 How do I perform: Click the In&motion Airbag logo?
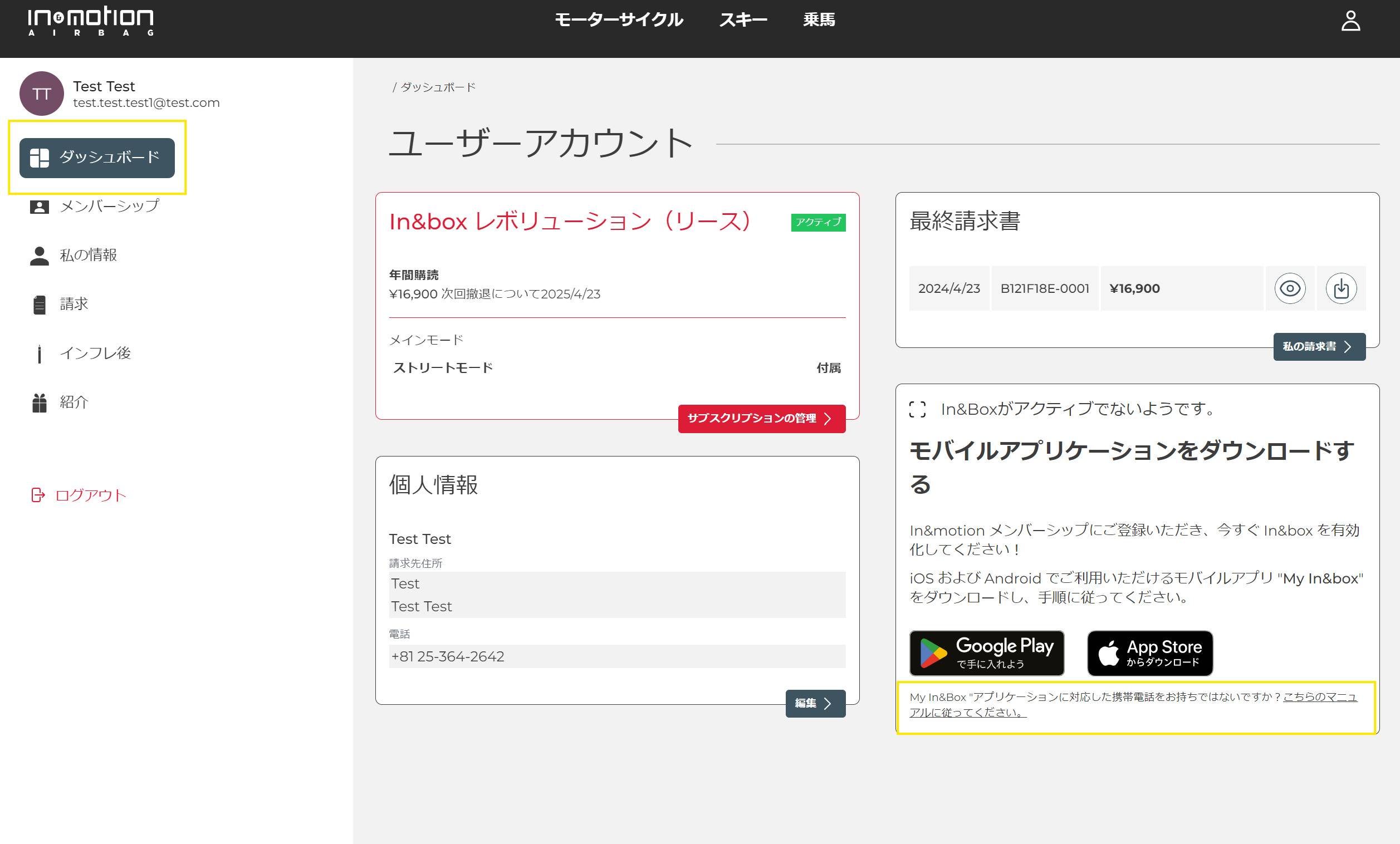point(91,22)
